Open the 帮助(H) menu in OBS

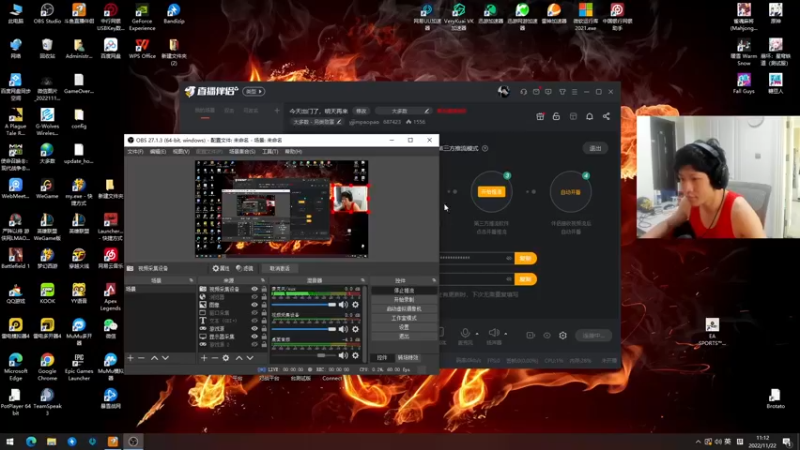(293, 152)
